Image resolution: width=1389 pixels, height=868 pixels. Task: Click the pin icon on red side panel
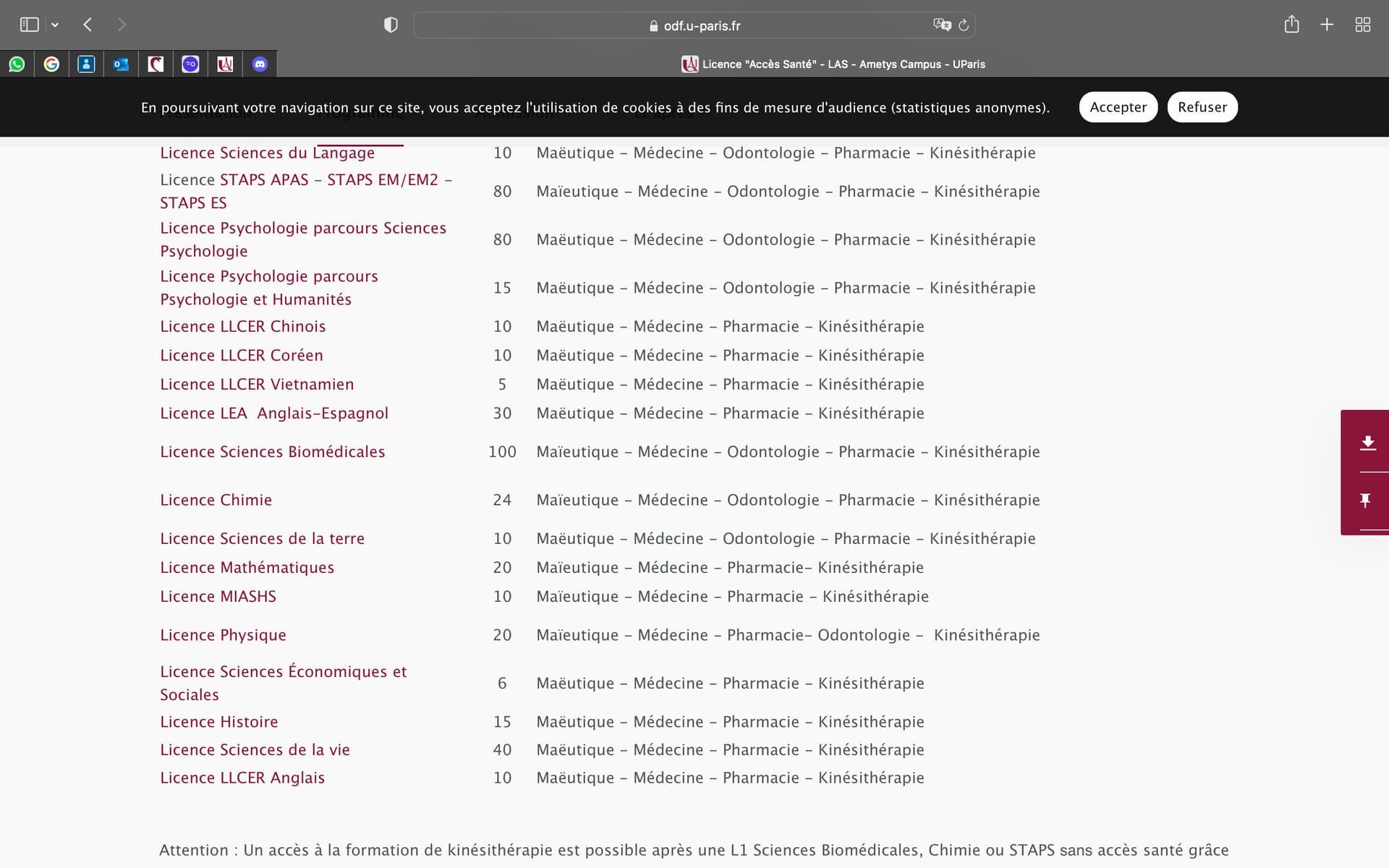click(x=1365, y=501)
